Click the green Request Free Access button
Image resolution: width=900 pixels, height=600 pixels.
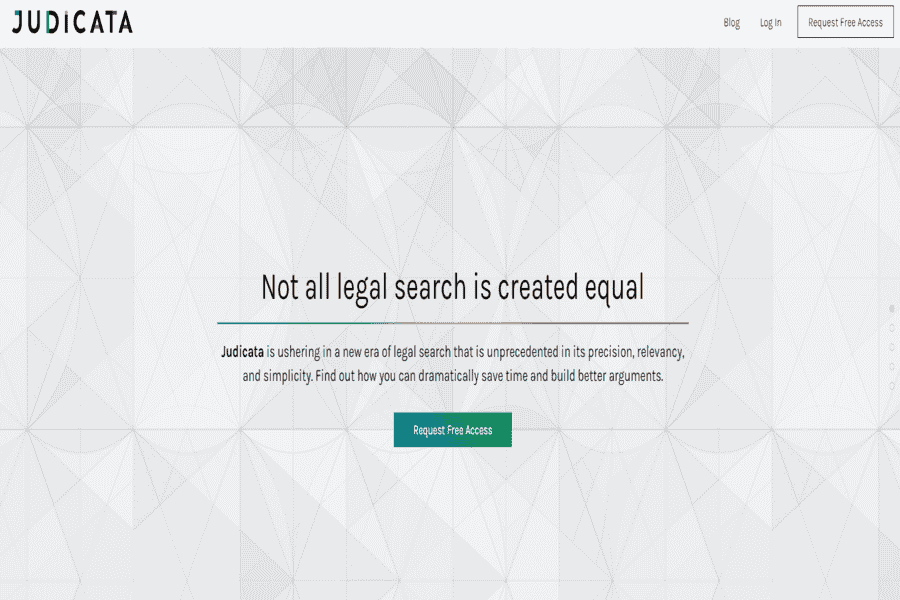[452, 429]
